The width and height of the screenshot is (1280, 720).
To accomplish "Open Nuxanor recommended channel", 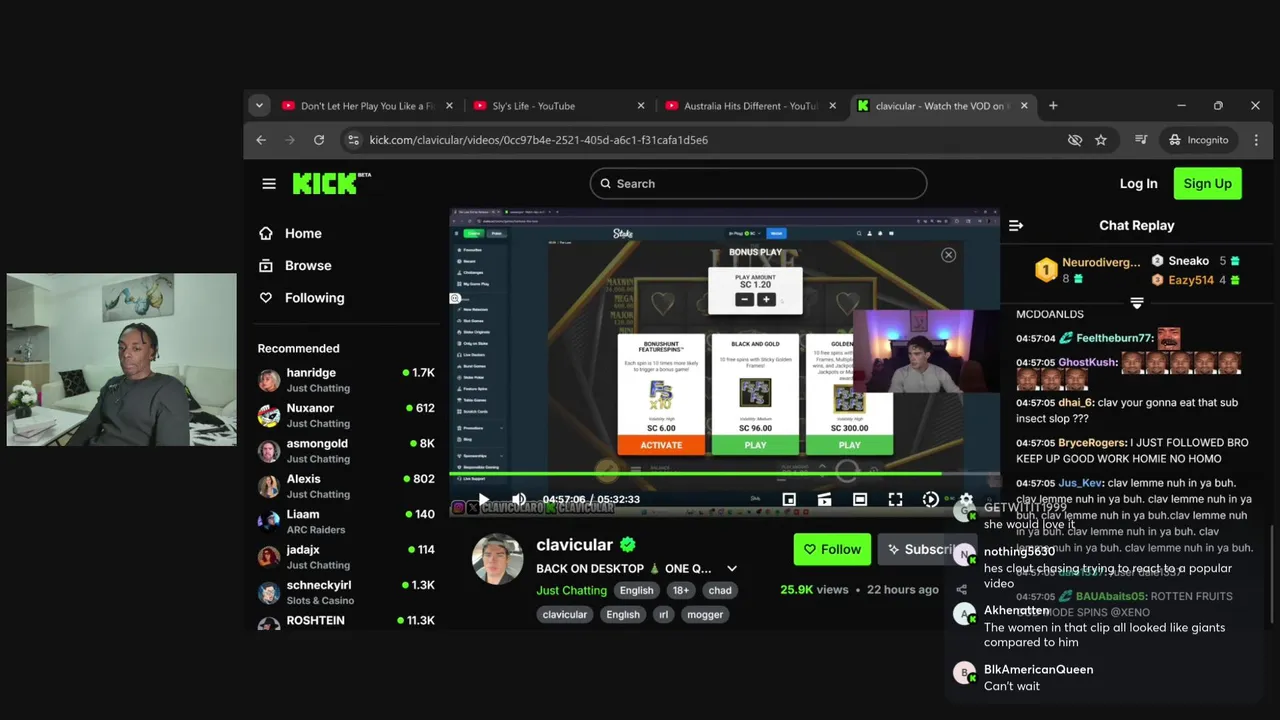I will tap(346, 415).
